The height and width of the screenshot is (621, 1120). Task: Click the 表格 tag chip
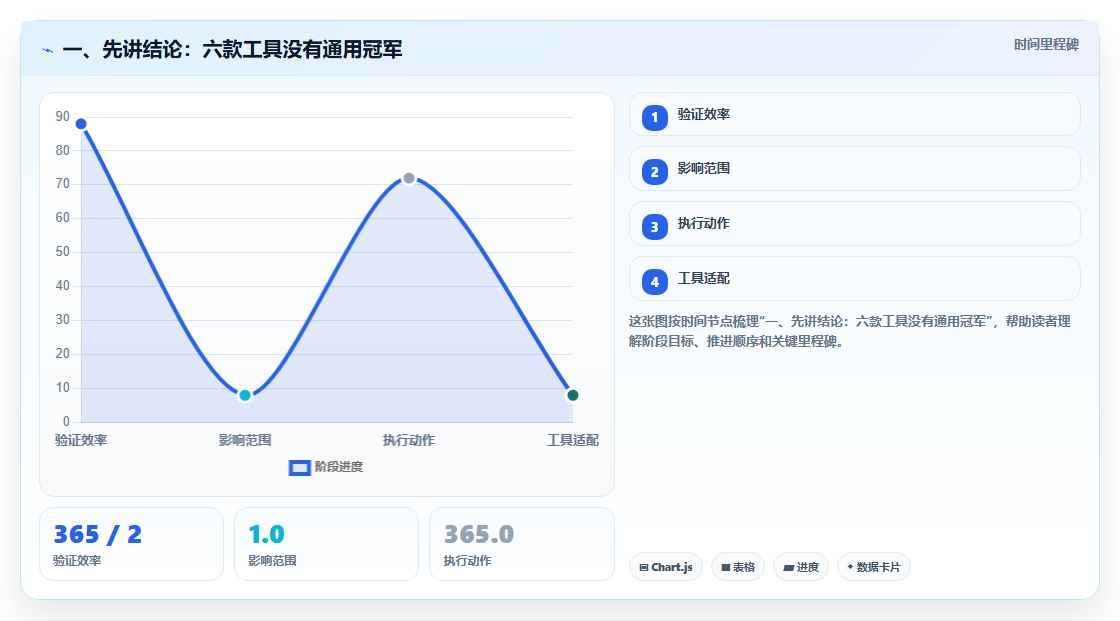point(738,567)
